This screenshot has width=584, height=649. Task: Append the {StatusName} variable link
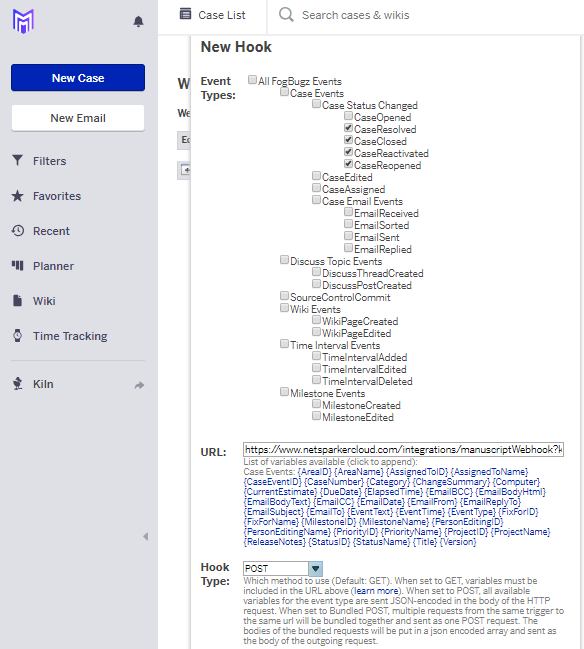(381, 542)
